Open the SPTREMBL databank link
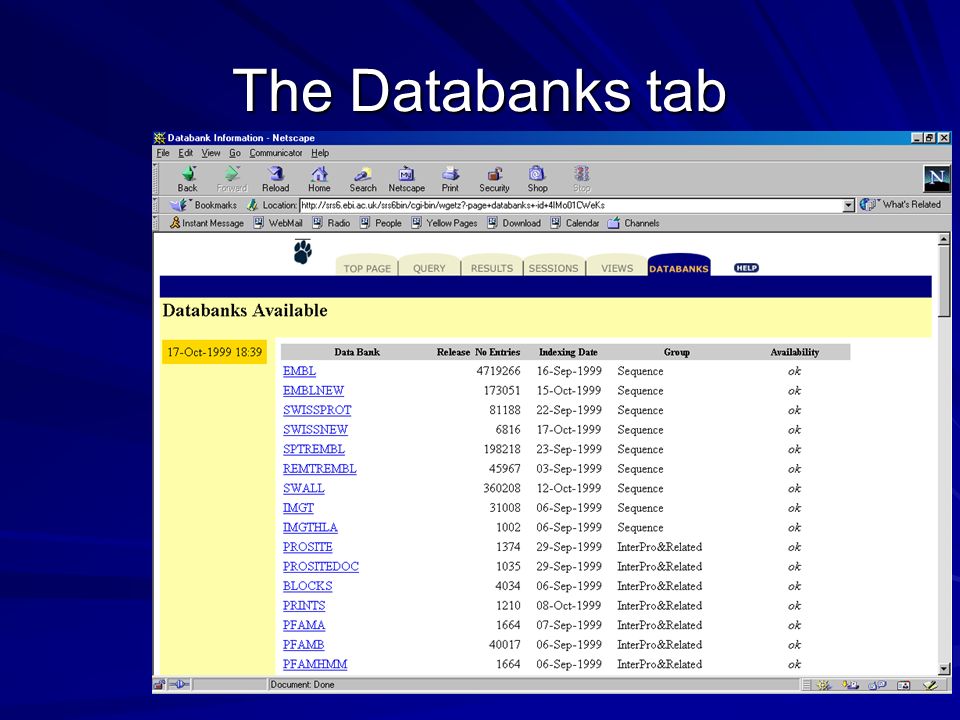The height and width of the screenshot is (720, 960). (x=313, y=449)
